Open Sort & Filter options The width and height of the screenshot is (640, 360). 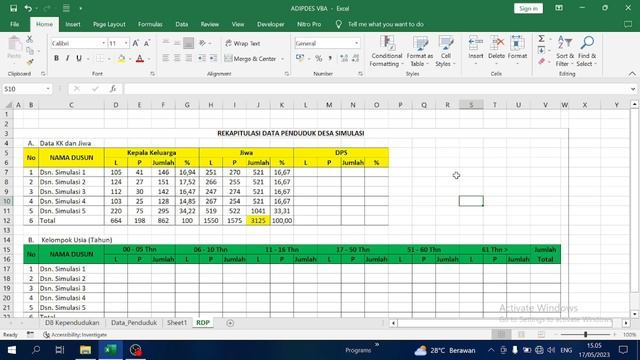565,51
